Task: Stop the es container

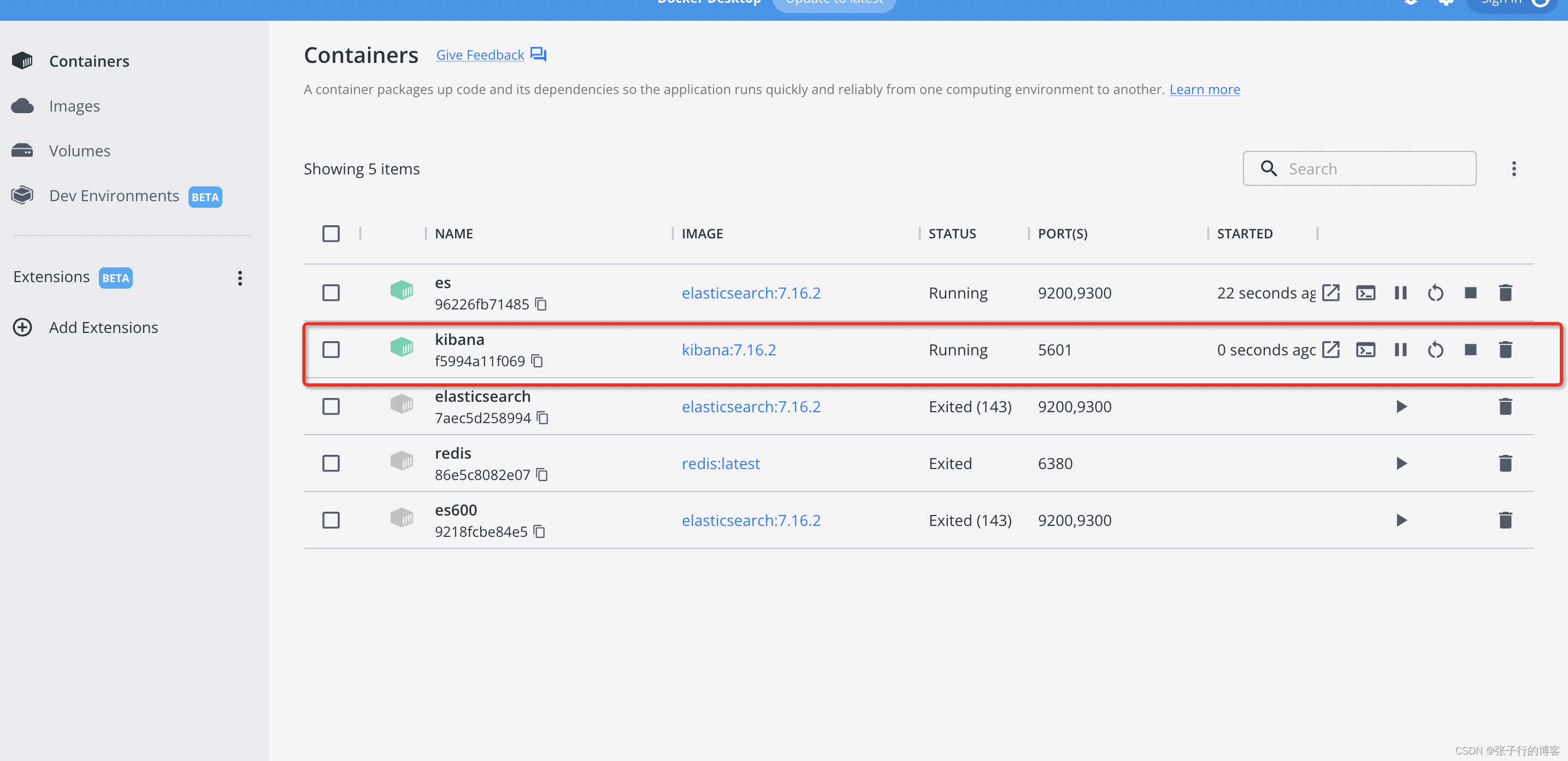Action: click(x=1470, y=292)
